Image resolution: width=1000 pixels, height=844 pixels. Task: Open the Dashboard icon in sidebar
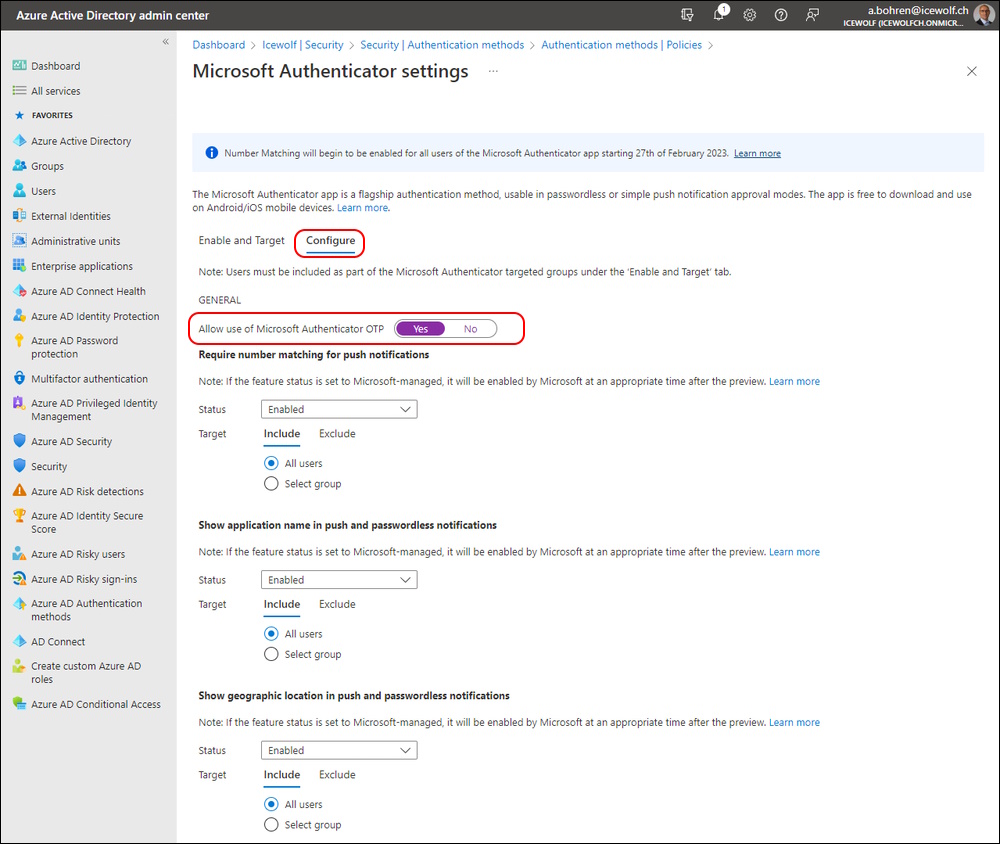pyautogui.click(x=20, y=66)
